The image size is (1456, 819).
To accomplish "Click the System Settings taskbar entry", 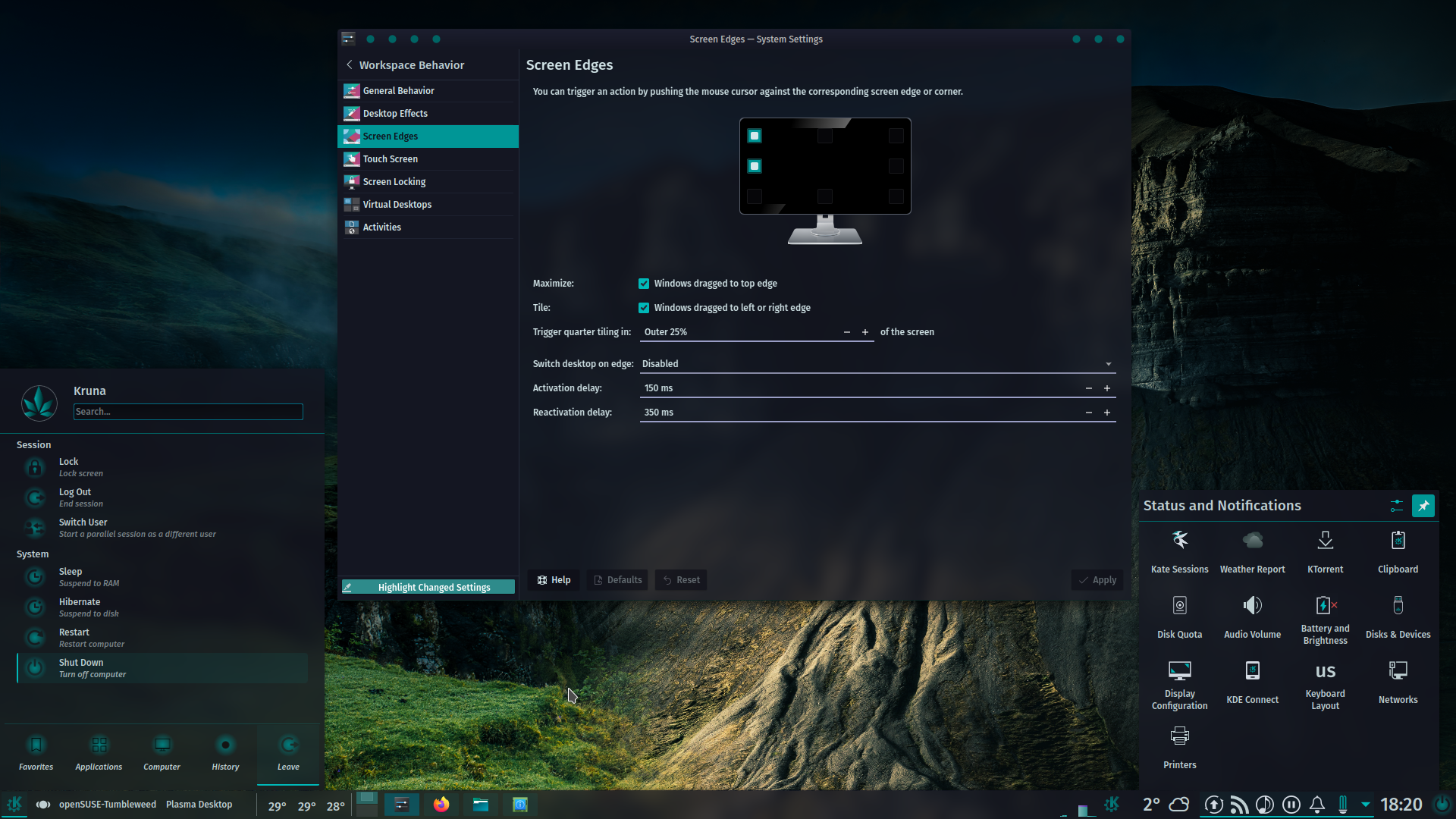I will point(402,805).
